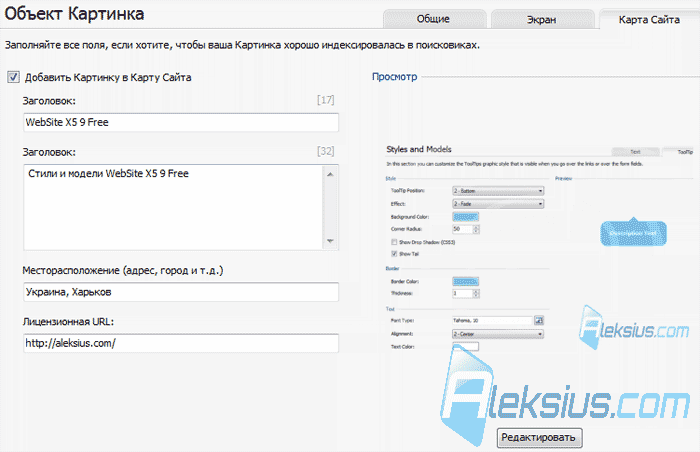Switch to the Общие tab
Viewport: 700px width, 452px height.
434,19
